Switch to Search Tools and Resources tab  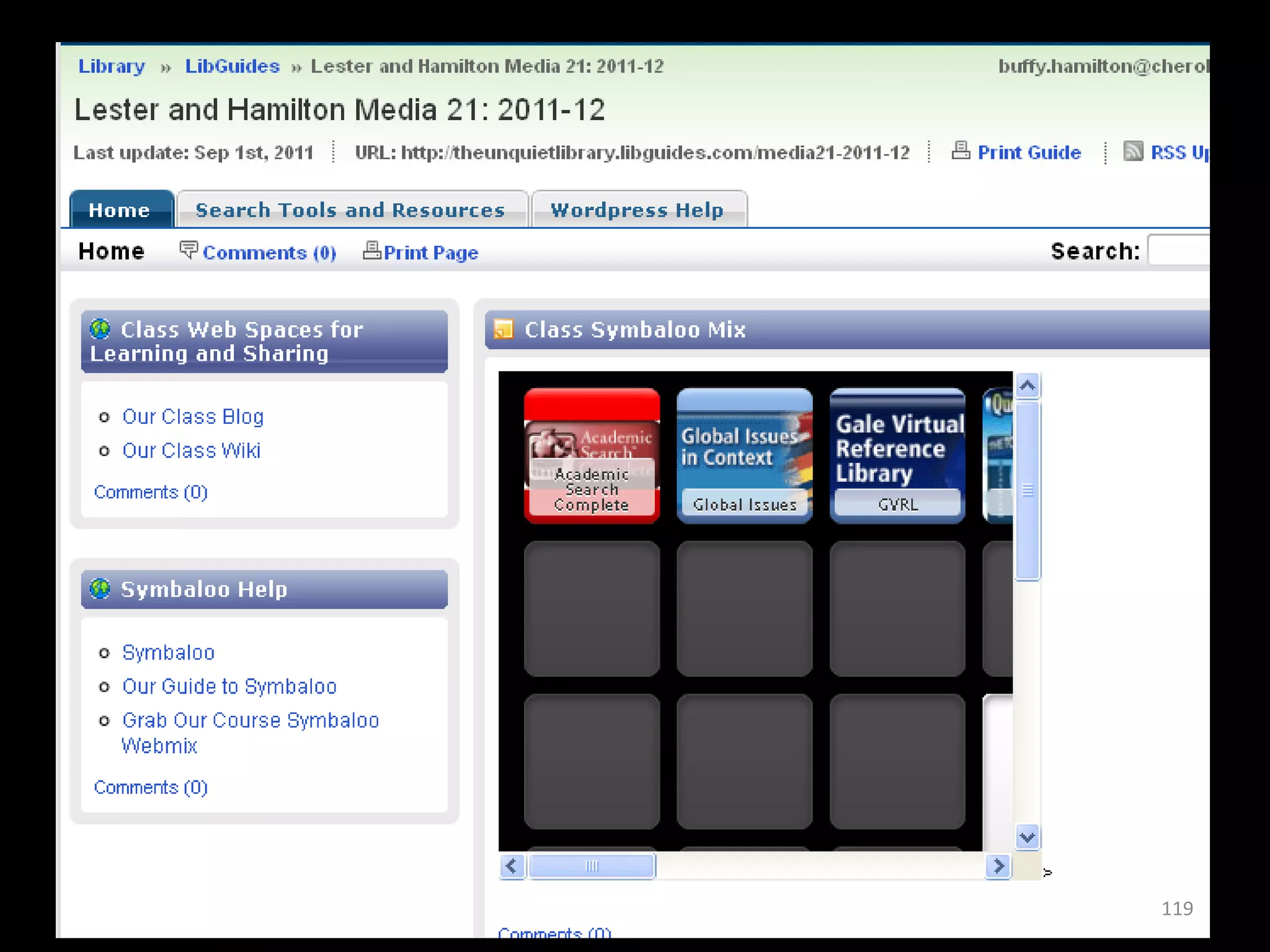click(350, 210)
